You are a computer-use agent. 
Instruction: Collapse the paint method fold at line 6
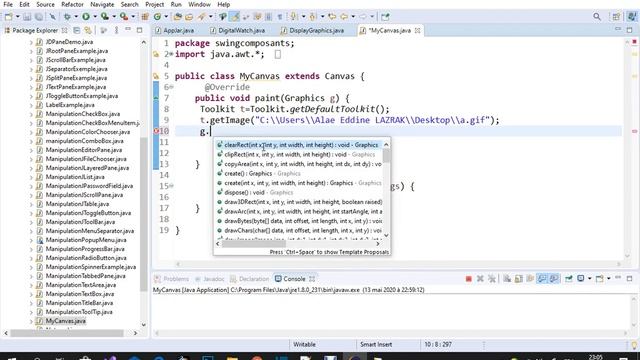172,87
